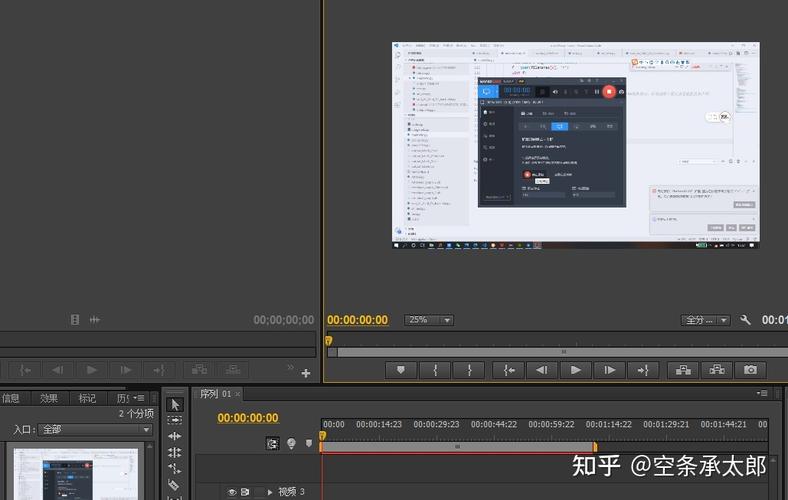
Task: Click timeline timecode 00:00:00:00
Action: coord(248,418)
